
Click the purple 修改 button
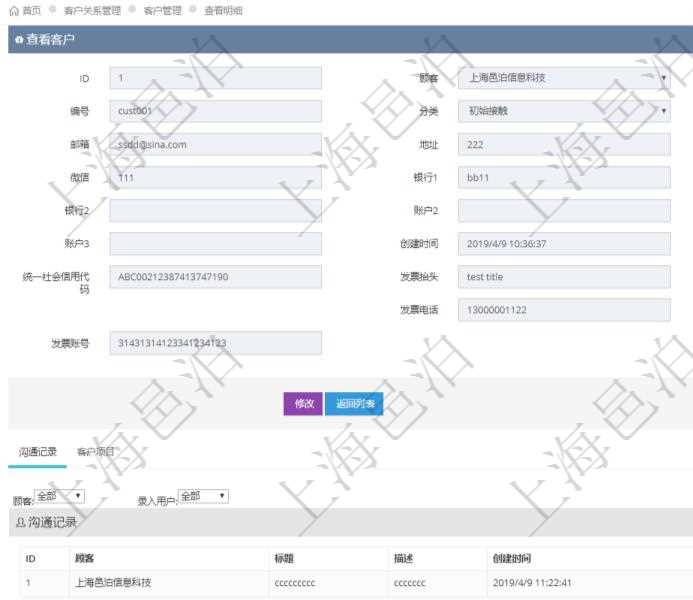click(303, 404)
